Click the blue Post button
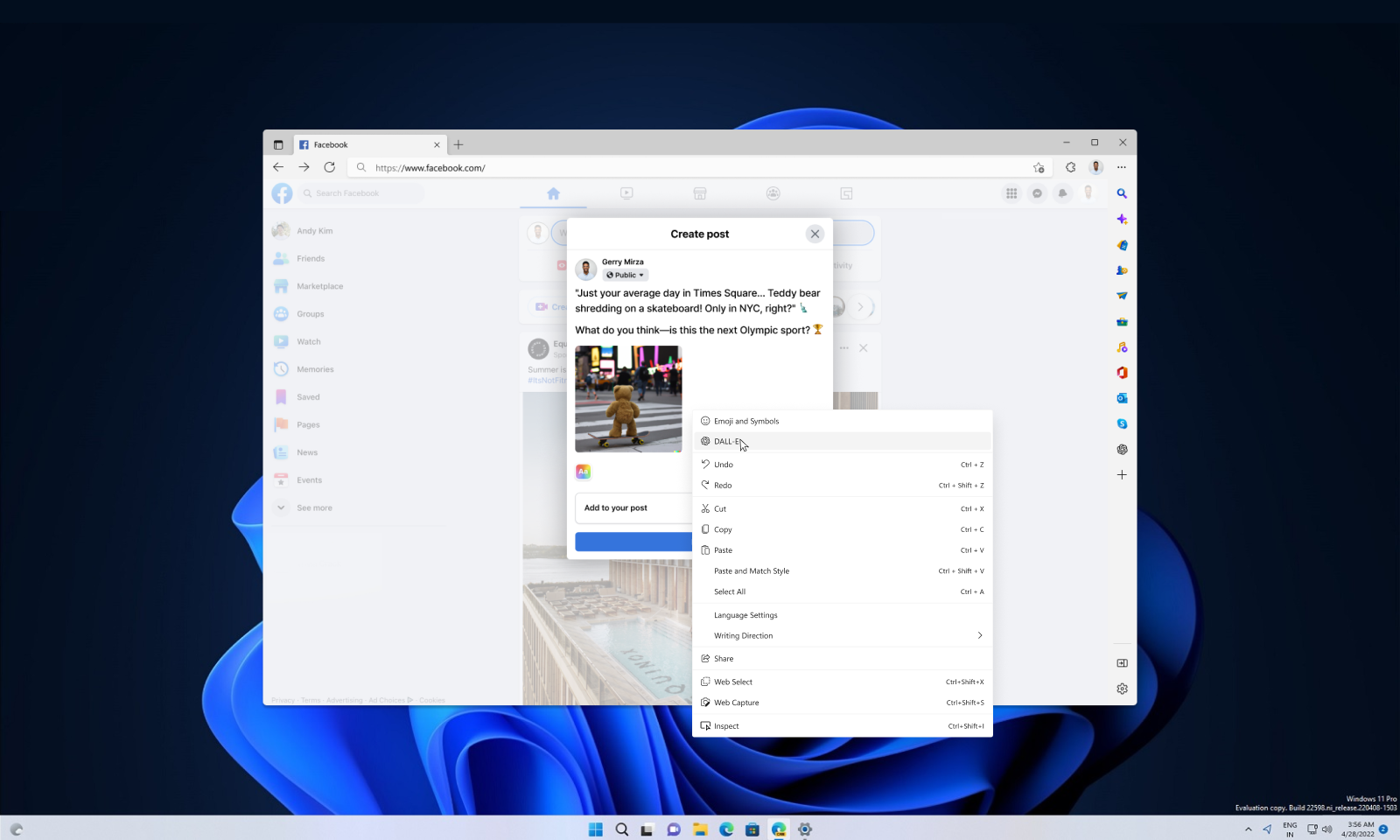Viewport: 1400px width, 840px height. click(x=633, y=542)
